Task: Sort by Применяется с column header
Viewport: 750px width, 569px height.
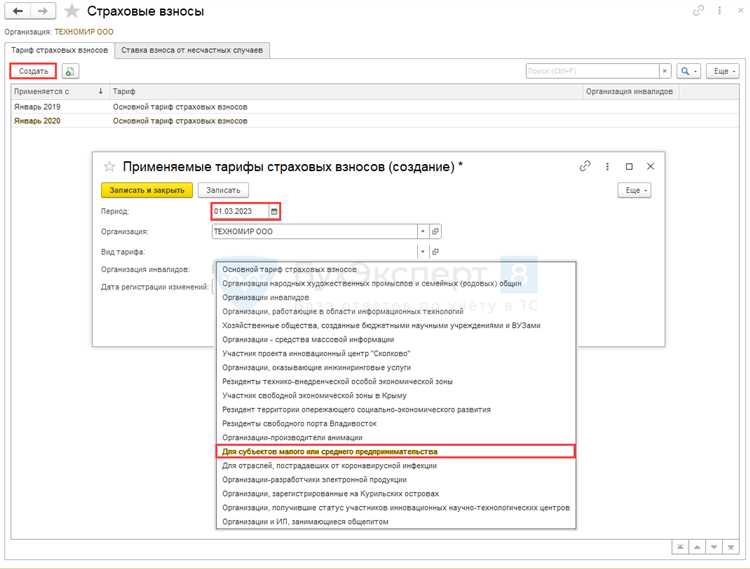Action: [59, 91]
